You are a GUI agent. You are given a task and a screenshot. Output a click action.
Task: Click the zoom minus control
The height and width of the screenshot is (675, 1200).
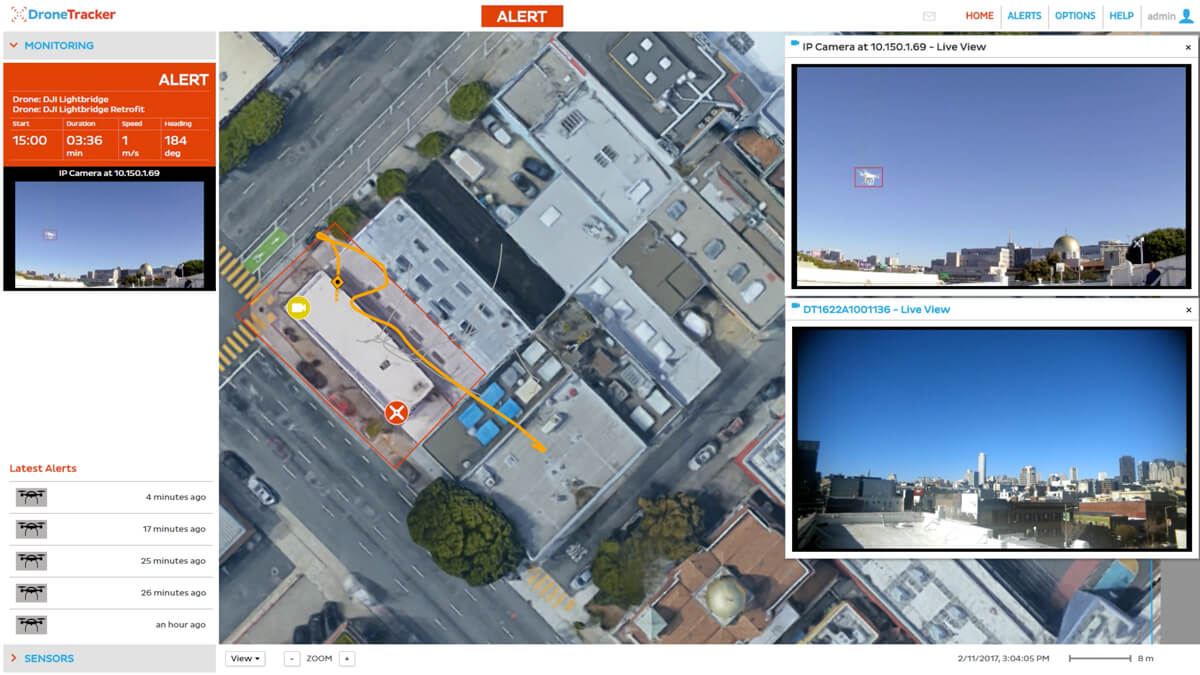pyautogui.click(x=291, y=659)
